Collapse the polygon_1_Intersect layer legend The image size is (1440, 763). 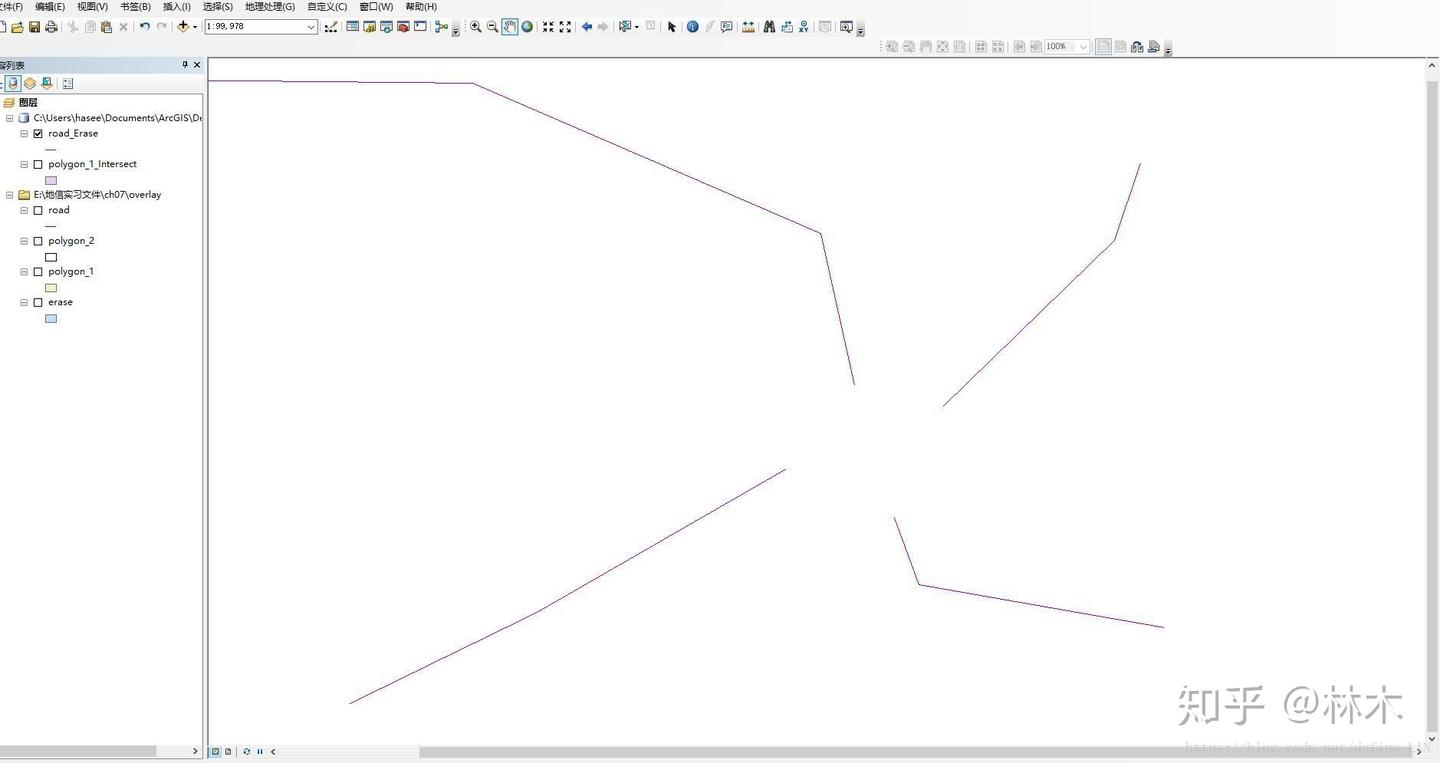24,164
